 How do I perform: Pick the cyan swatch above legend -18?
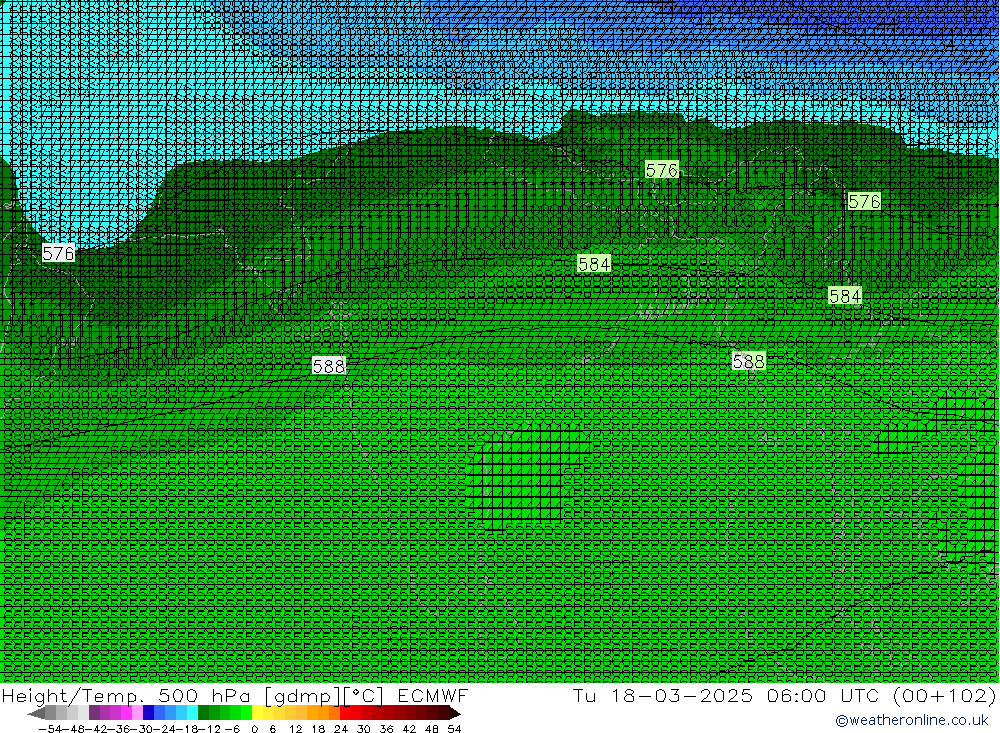192,713
